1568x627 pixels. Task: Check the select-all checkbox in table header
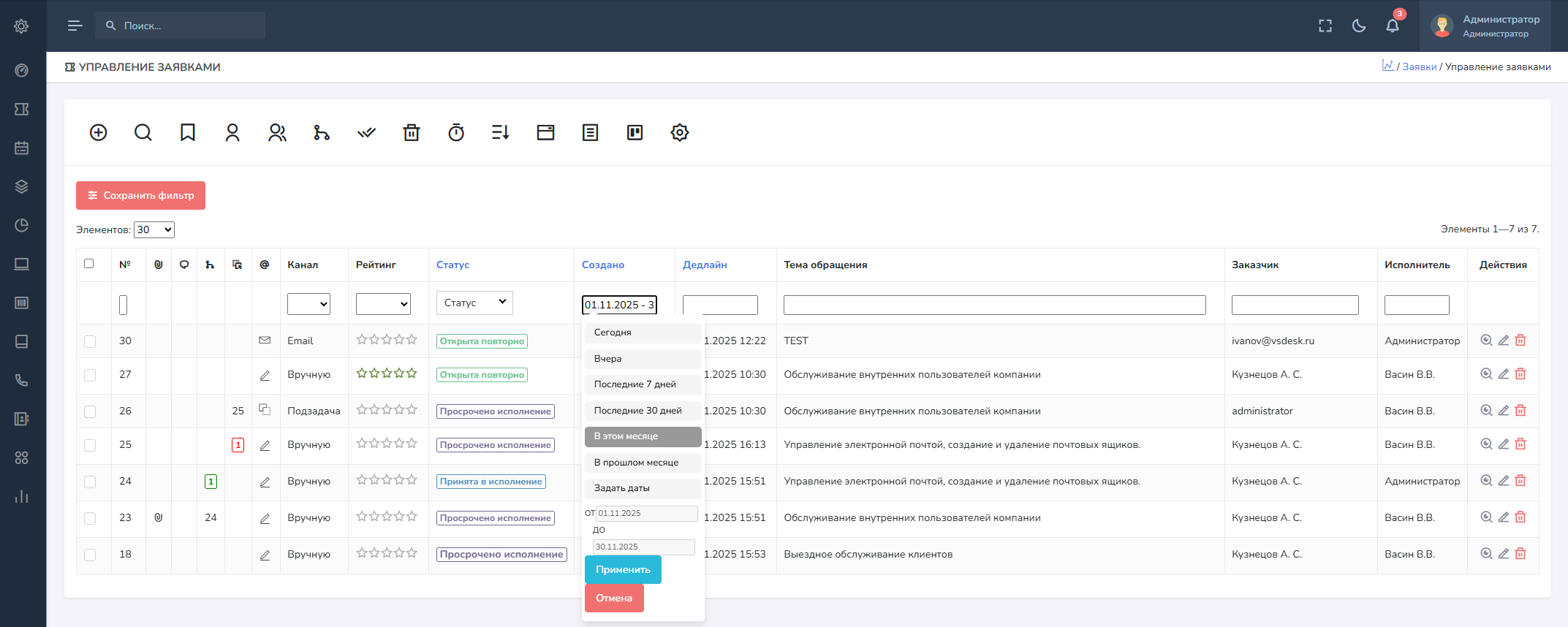tap(89, 264)
